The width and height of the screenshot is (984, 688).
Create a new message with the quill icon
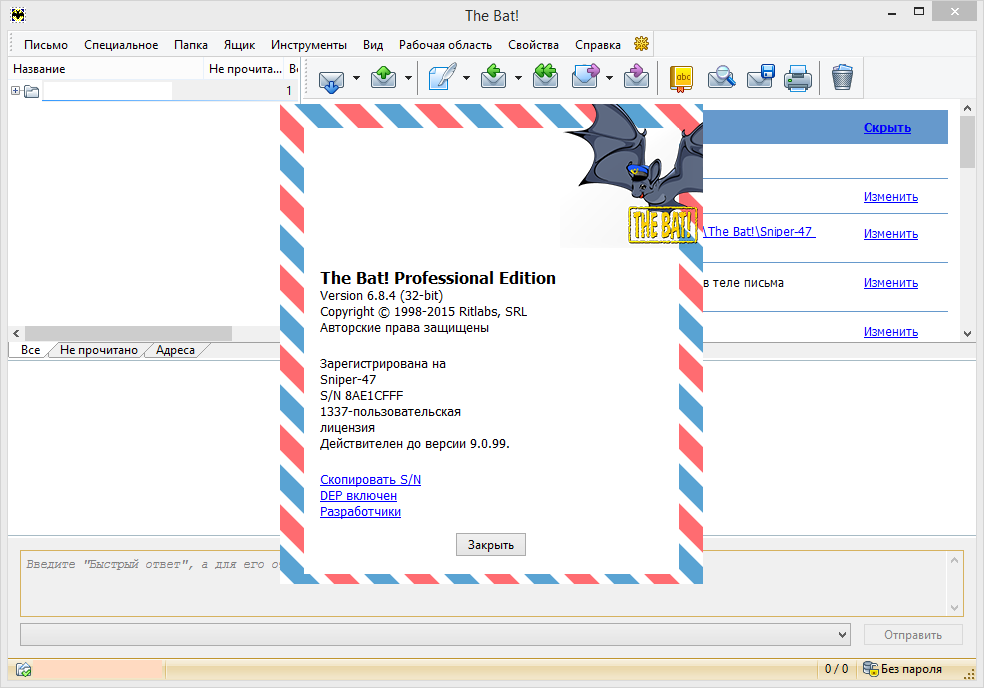pos(443,77)
